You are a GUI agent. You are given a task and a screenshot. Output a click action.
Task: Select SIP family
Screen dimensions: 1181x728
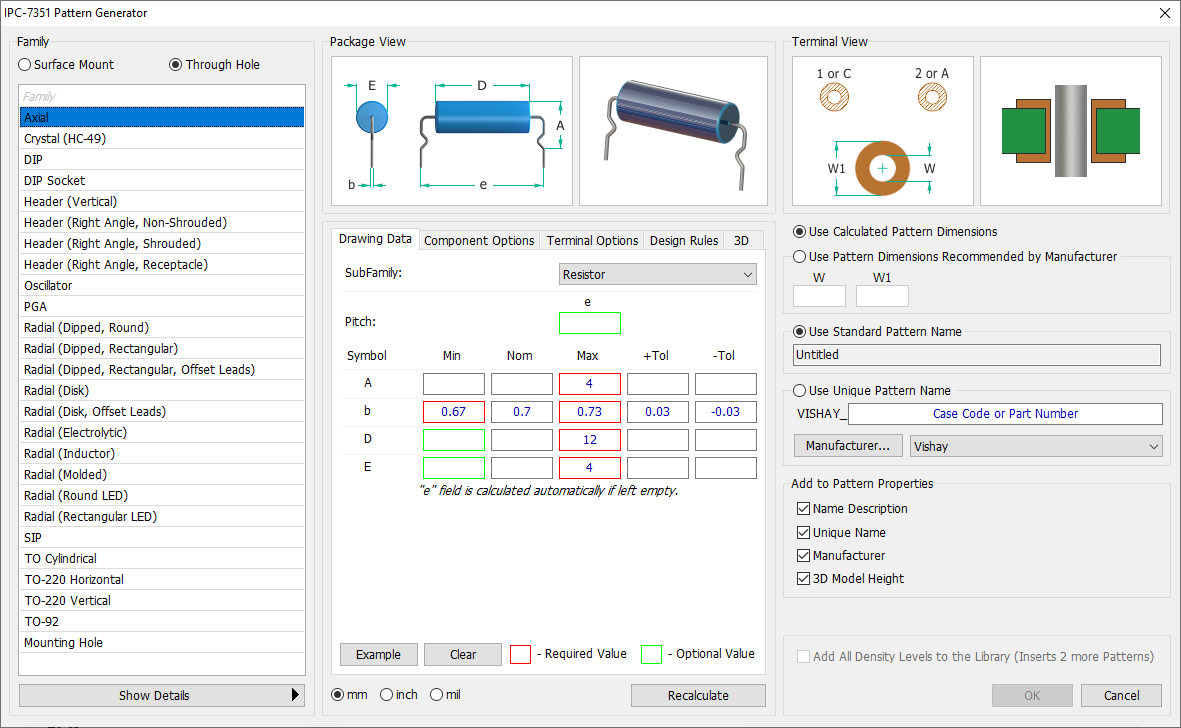coord(162,538)
